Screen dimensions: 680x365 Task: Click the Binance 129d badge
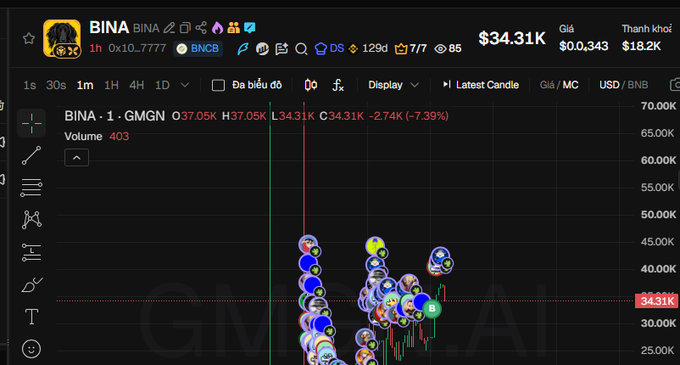pyautogui.click(x=368, y=49)
